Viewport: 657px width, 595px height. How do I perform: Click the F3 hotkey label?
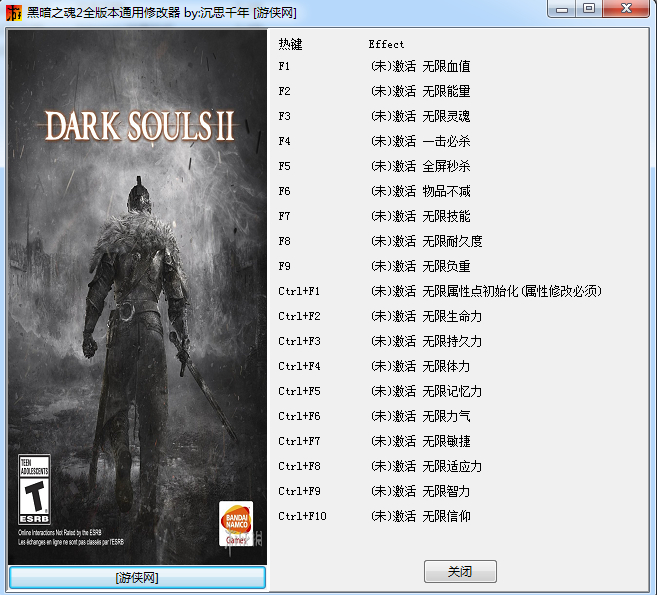tap(284, 116)
